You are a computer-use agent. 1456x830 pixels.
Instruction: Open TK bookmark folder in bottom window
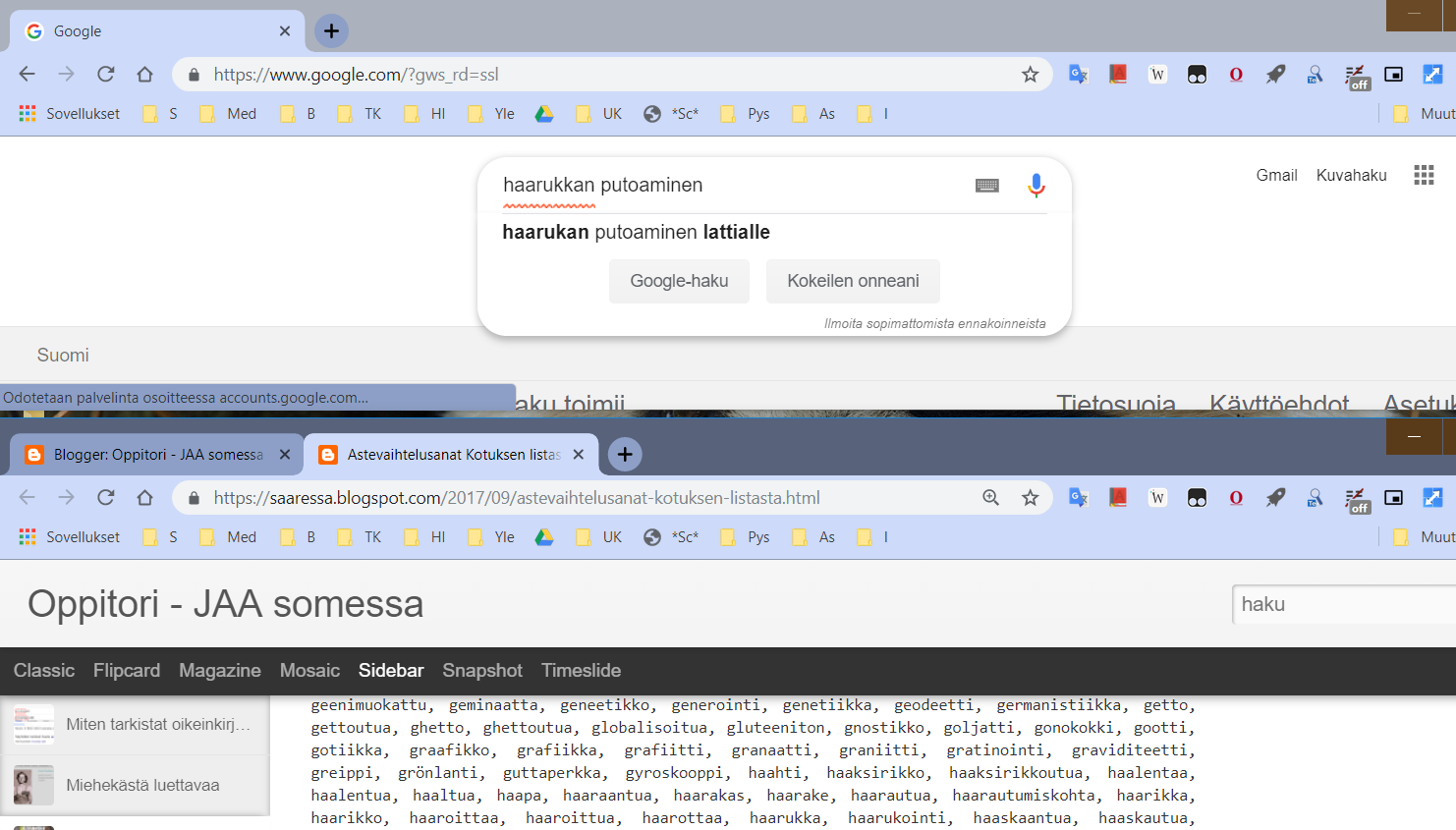tap(360, 537)
